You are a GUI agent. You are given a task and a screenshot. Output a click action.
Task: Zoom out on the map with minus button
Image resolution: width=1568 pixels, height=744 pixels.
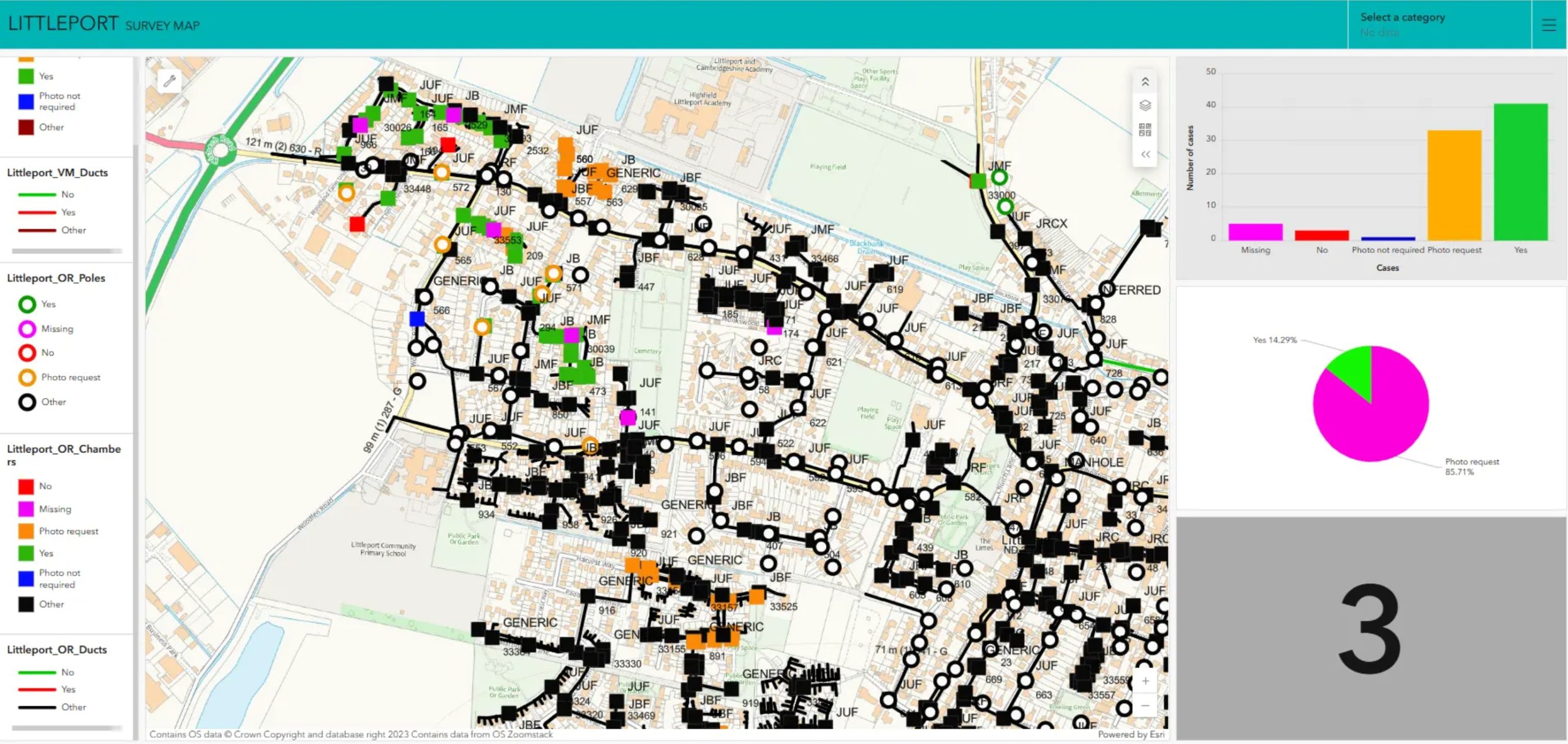(1145, 705)
